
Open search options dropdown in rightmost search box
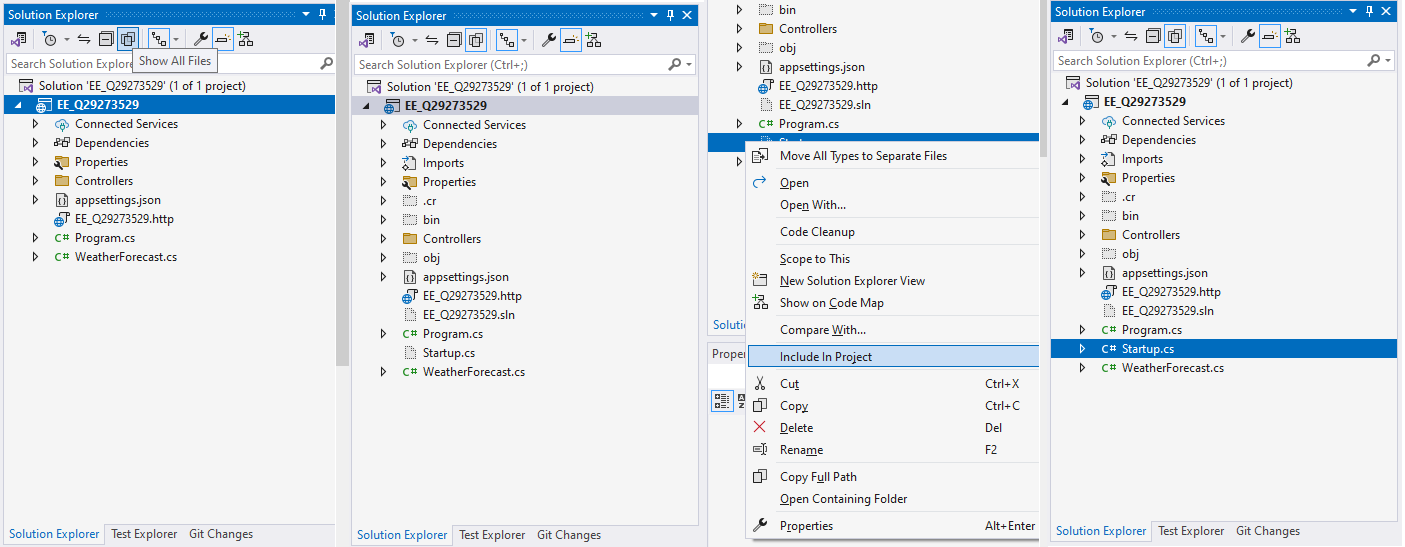click(x=1389, y=61)
